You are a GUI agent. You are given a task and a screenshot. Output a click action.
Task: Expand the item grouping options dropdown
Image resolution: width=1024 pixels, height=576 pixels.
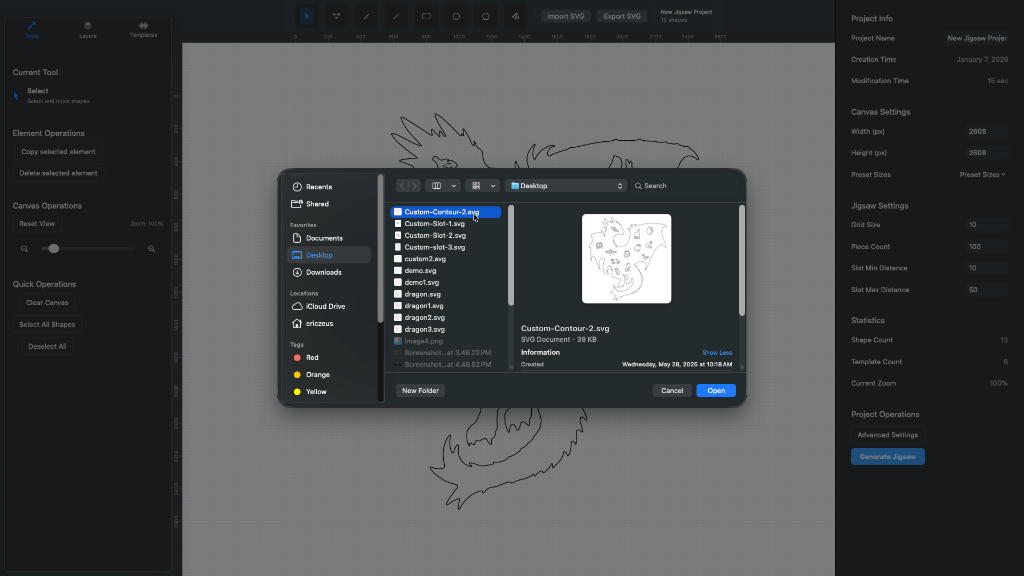pyautogui.click(x=482, y=186)
